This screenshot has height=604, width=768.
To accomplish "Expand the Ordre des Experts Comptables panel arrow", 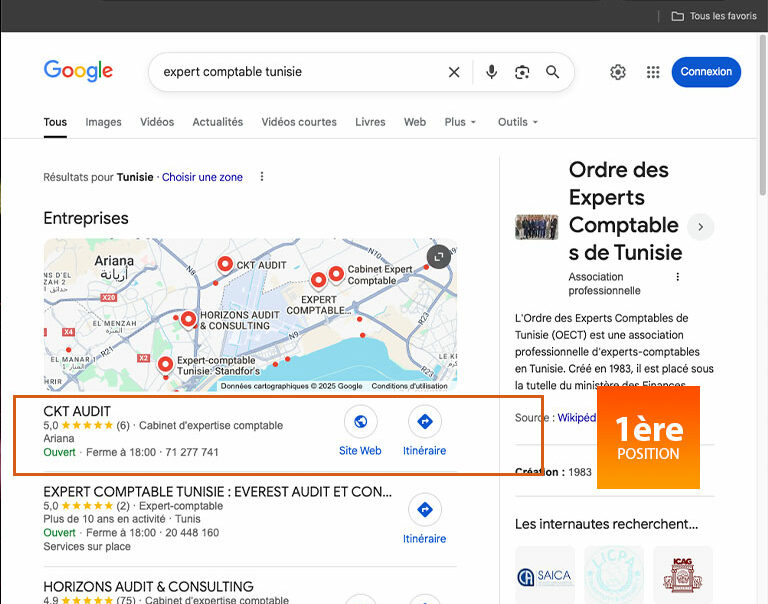I will (x=700, y=227).
